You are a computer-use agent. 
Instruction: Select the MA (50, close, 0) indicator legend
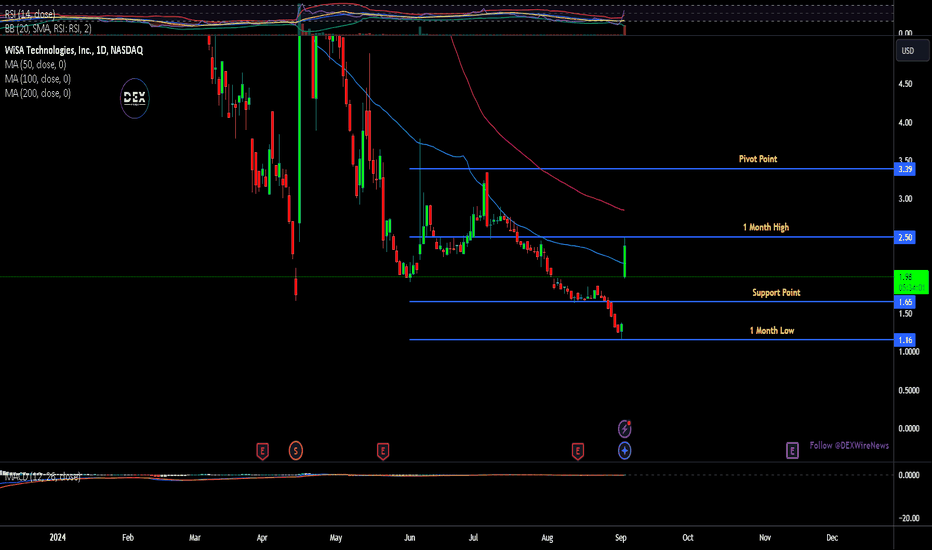pos(36,64)
